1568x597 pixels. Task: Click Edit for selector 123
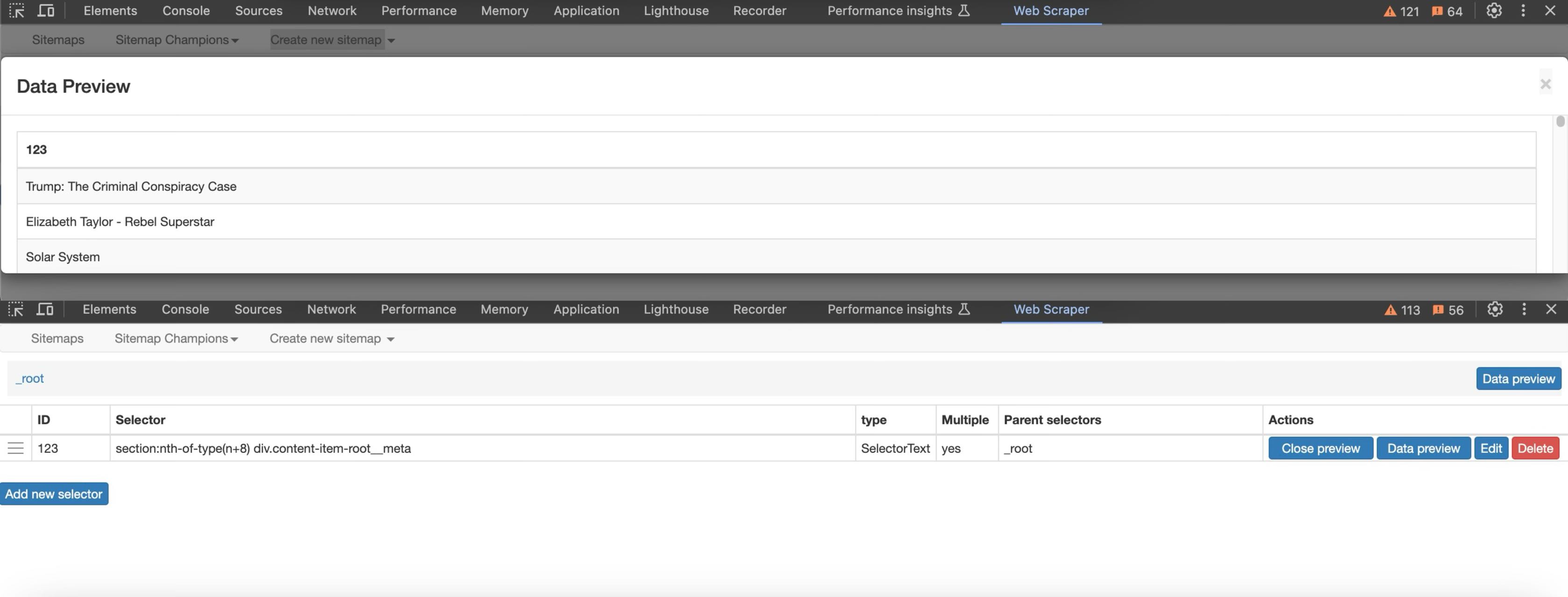(1491, 449)
